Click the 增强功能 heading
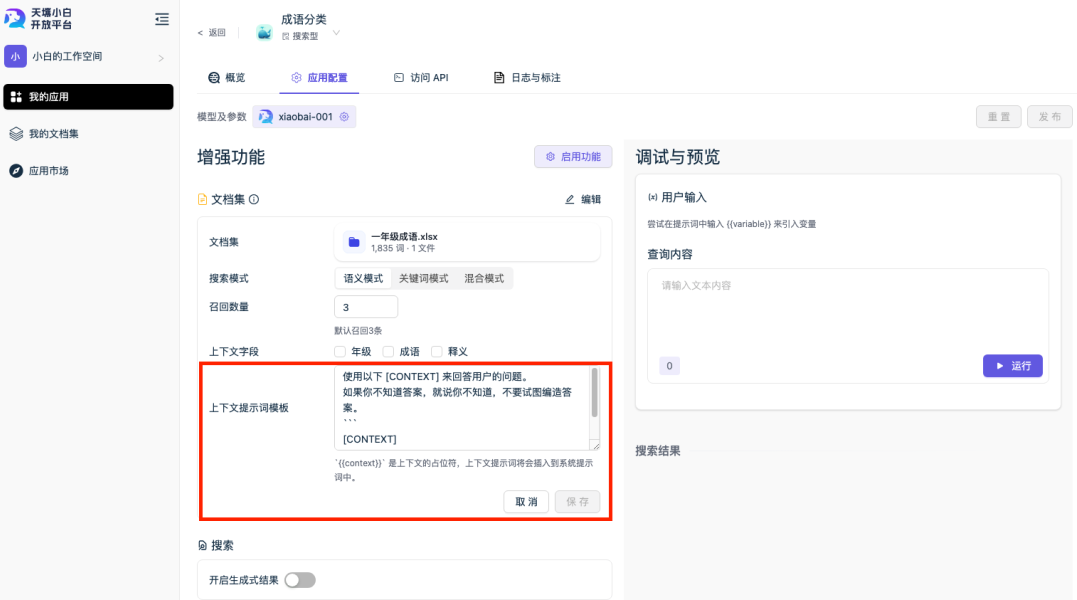 (231, 157)
